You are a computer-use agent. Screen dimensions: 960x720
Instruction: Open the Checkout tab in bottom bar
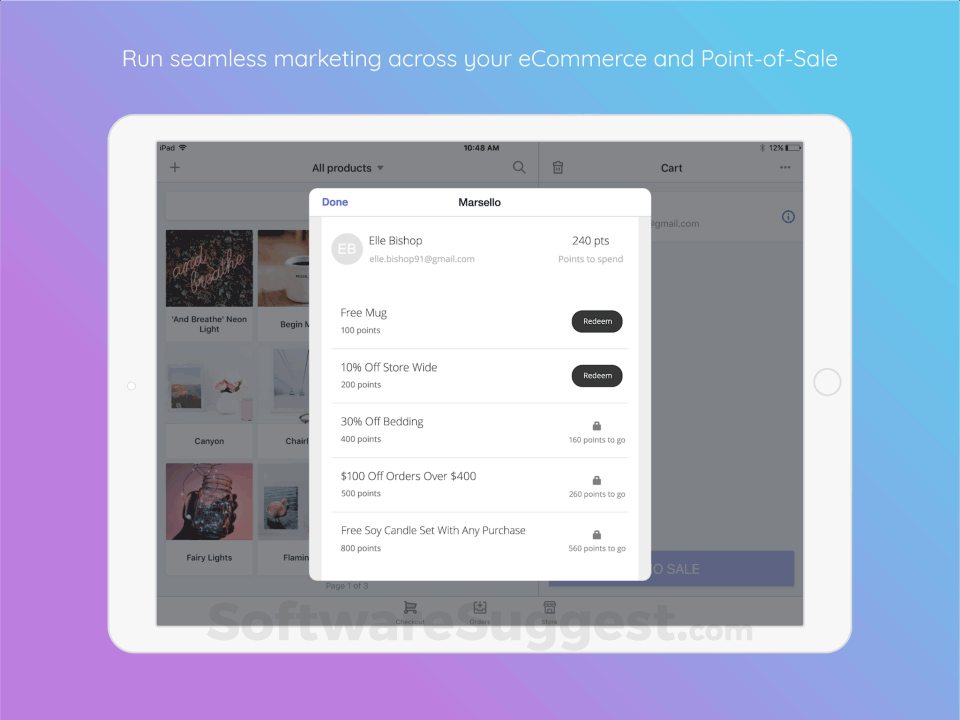[x=410, y=612]
